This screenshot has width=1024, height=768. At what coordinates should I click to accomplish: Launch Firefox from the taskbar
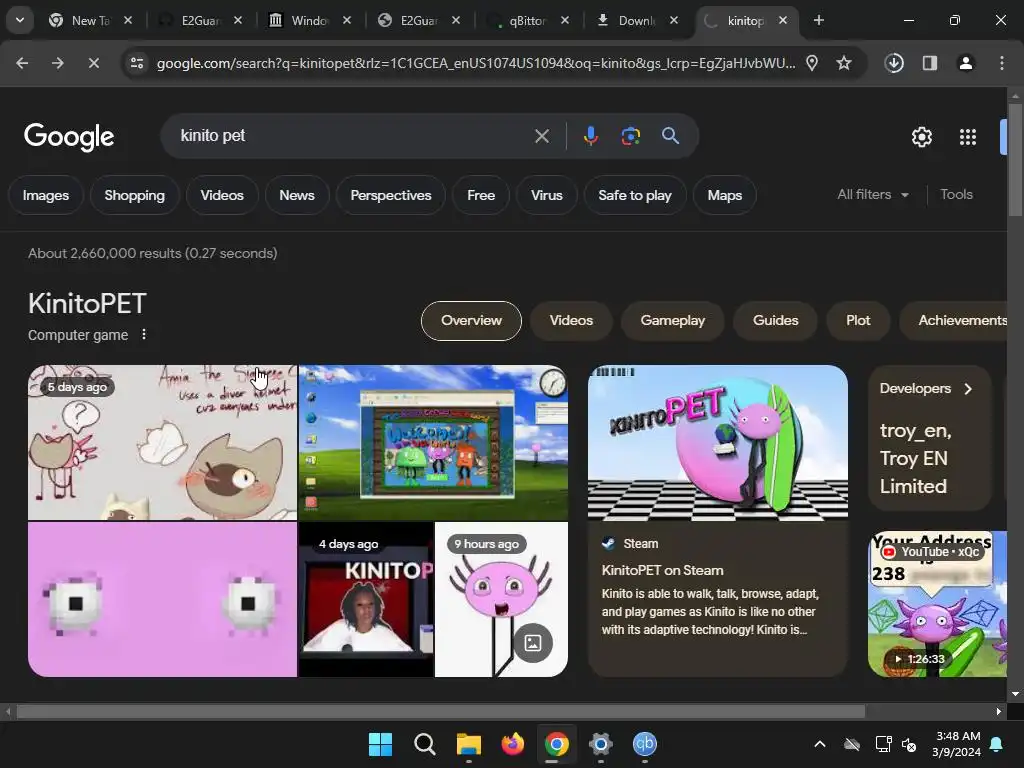point(513,744)
